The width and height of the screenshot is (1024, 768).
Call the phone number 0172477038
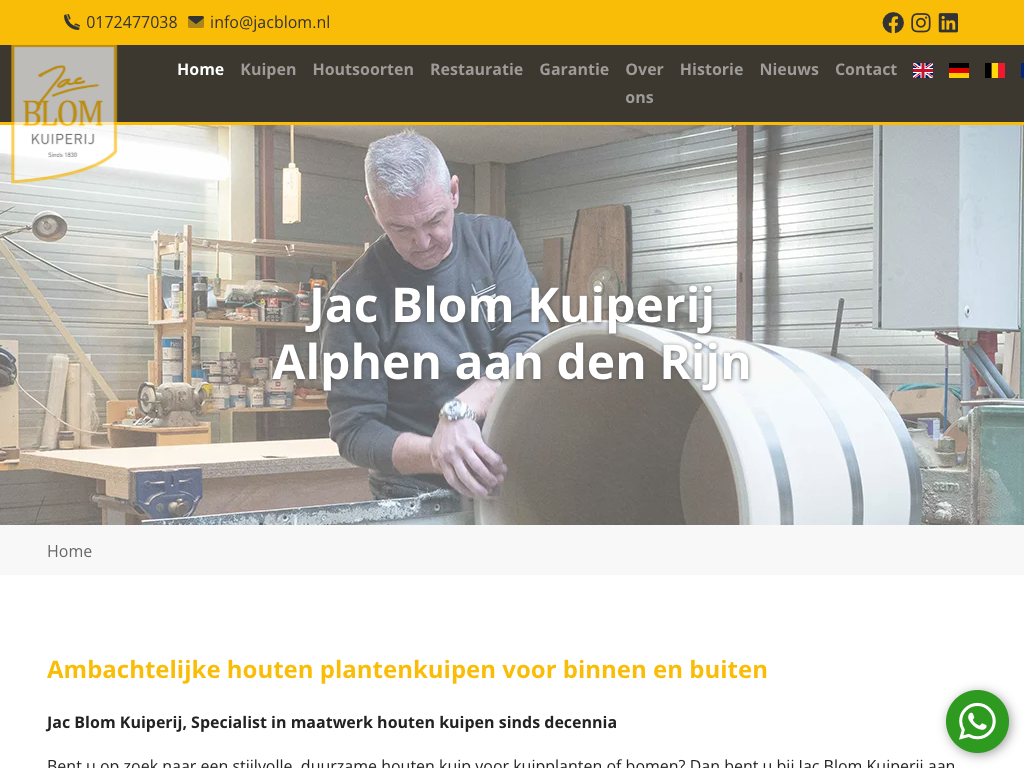click(x=131, y=22)
